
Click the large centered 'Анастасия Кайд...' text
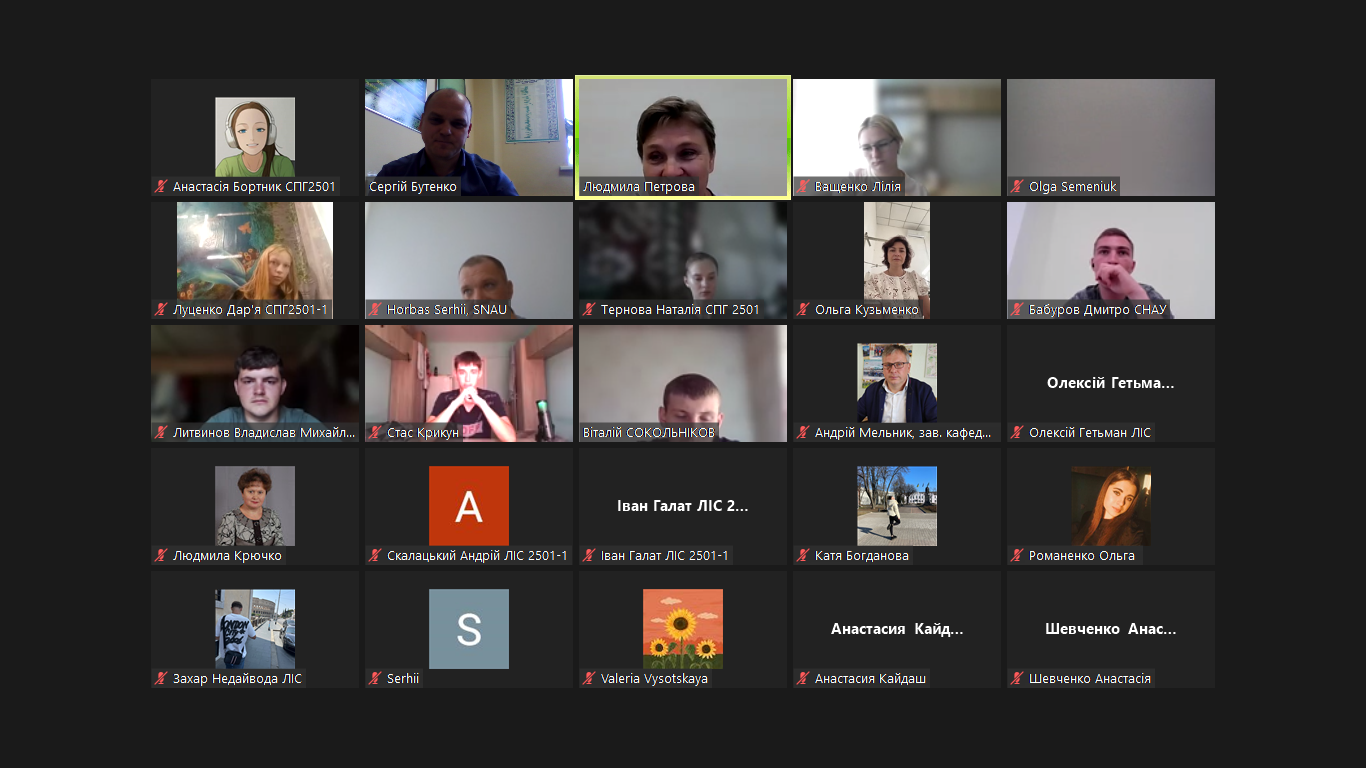point(897,629)
